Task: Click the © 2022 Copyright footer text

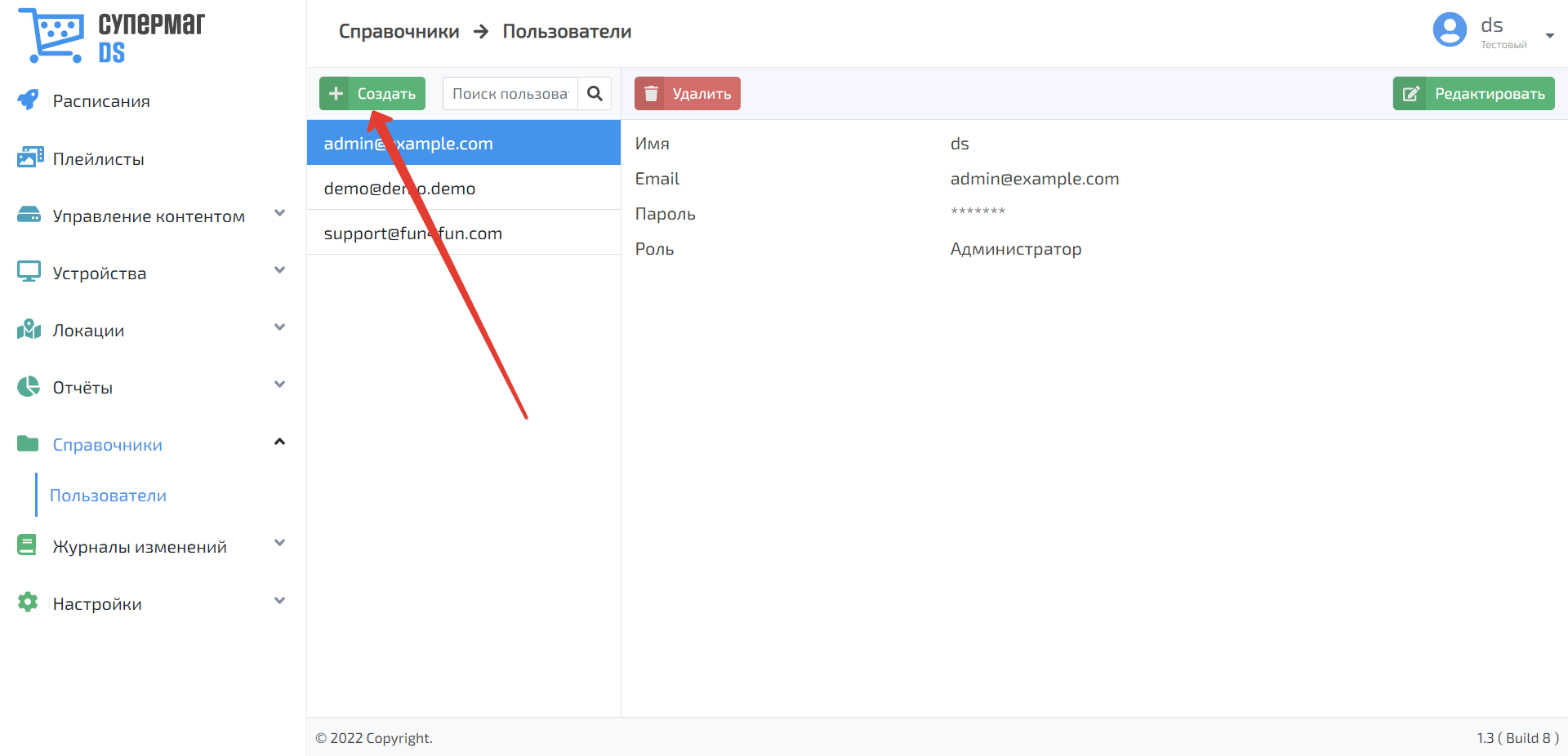Action: [374, 738]
